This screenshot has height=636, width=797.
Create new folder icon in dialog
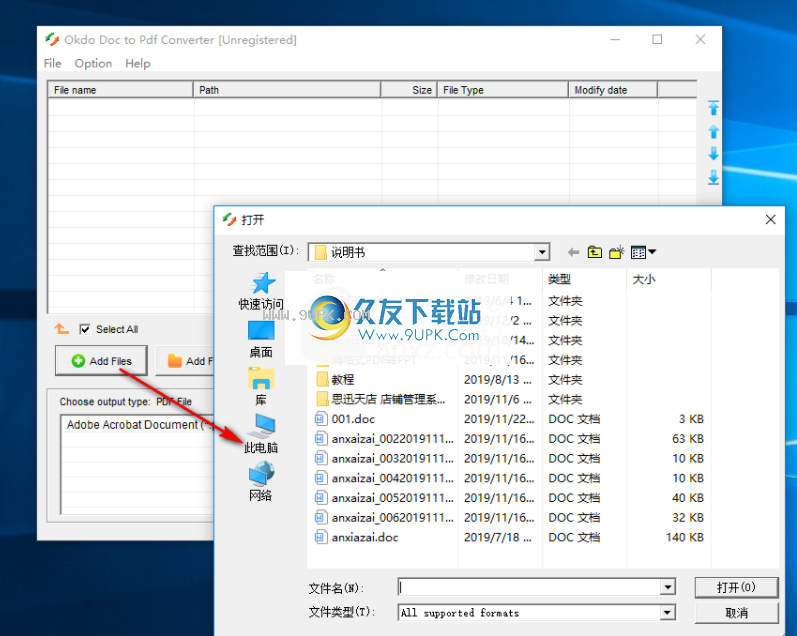[616, 252]
